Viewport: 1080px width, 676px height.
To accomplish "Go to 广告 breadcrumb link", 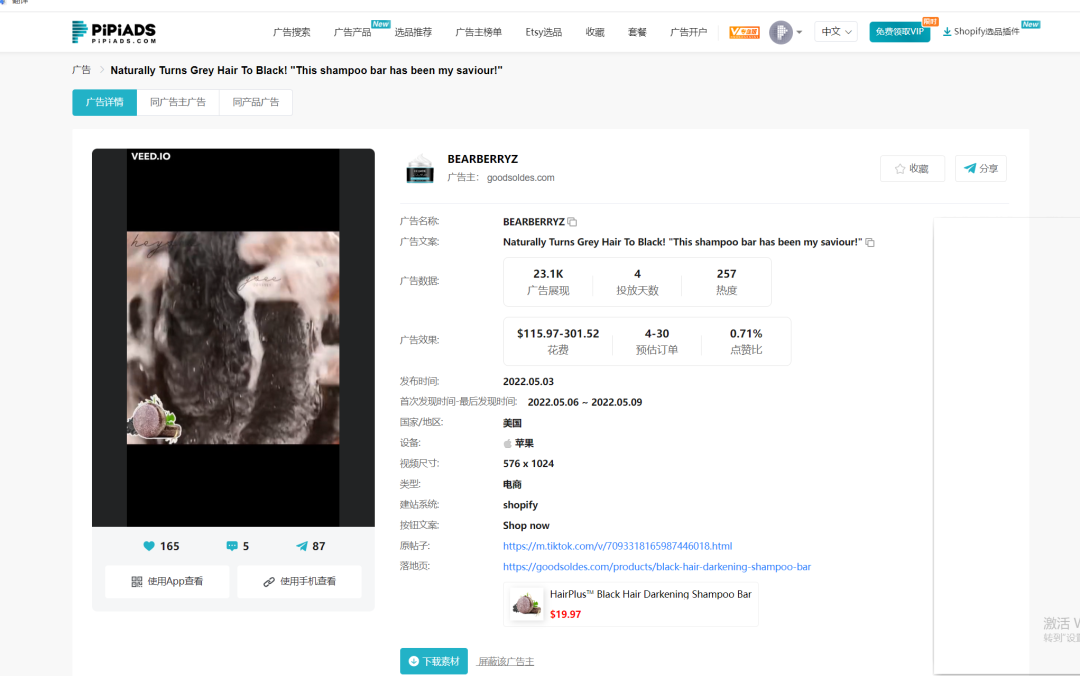I will (x=81, y=70).
